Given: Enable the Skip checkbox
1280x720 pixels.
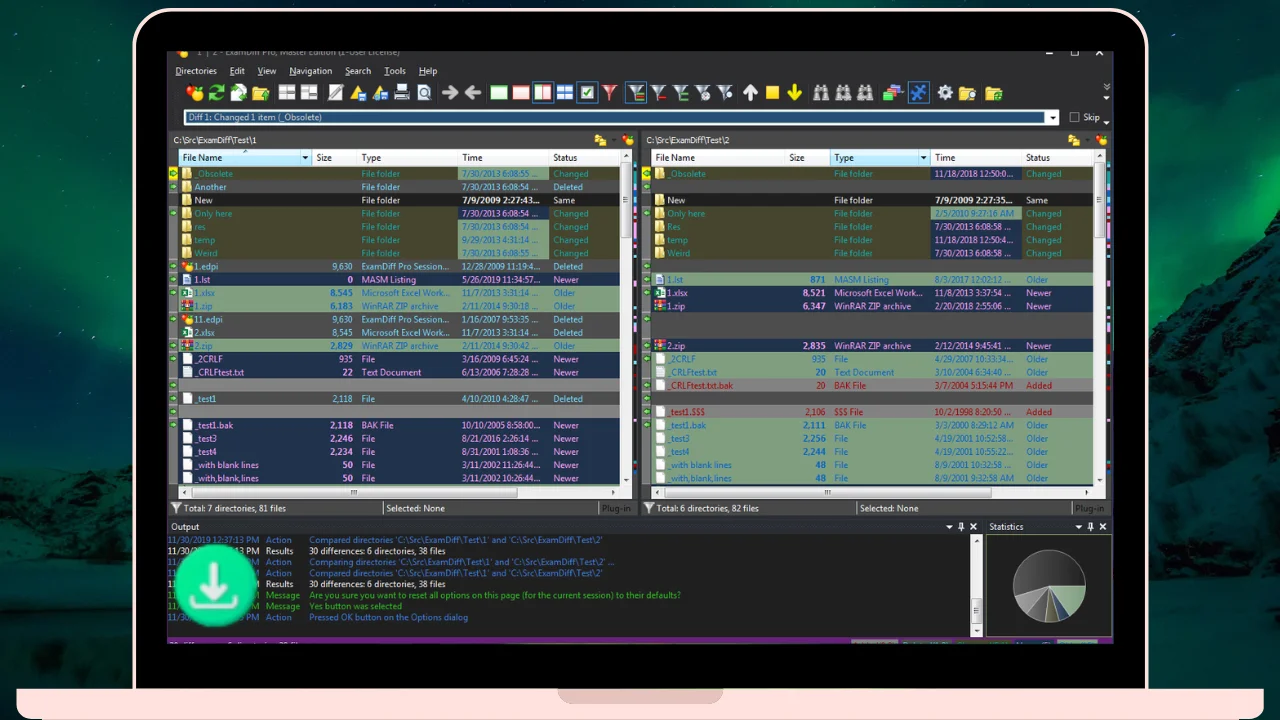Looking at the screenshot, I should click(1075, 117).
